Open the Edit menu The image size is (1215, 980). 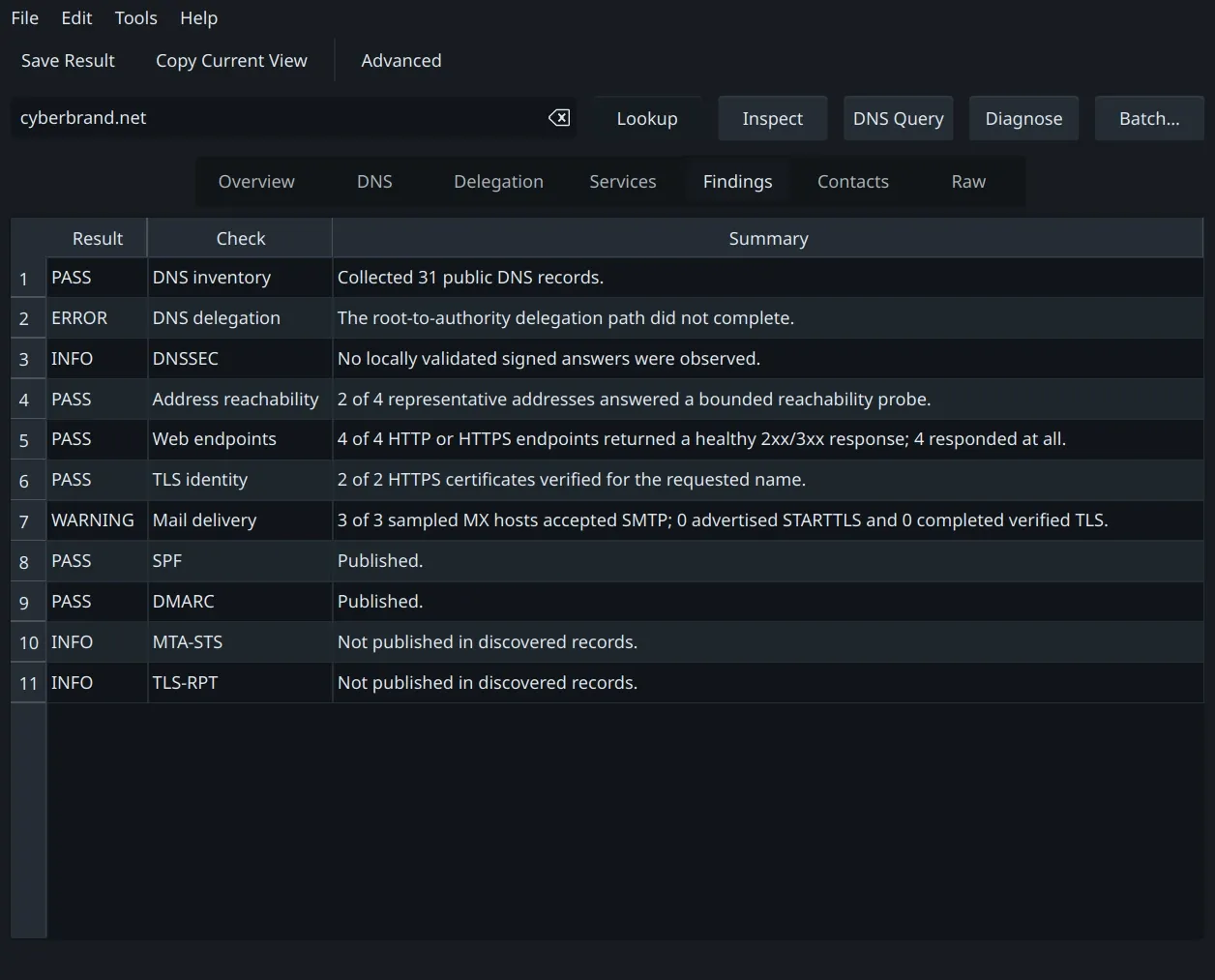pyautogui.click(x=76, y=18)
